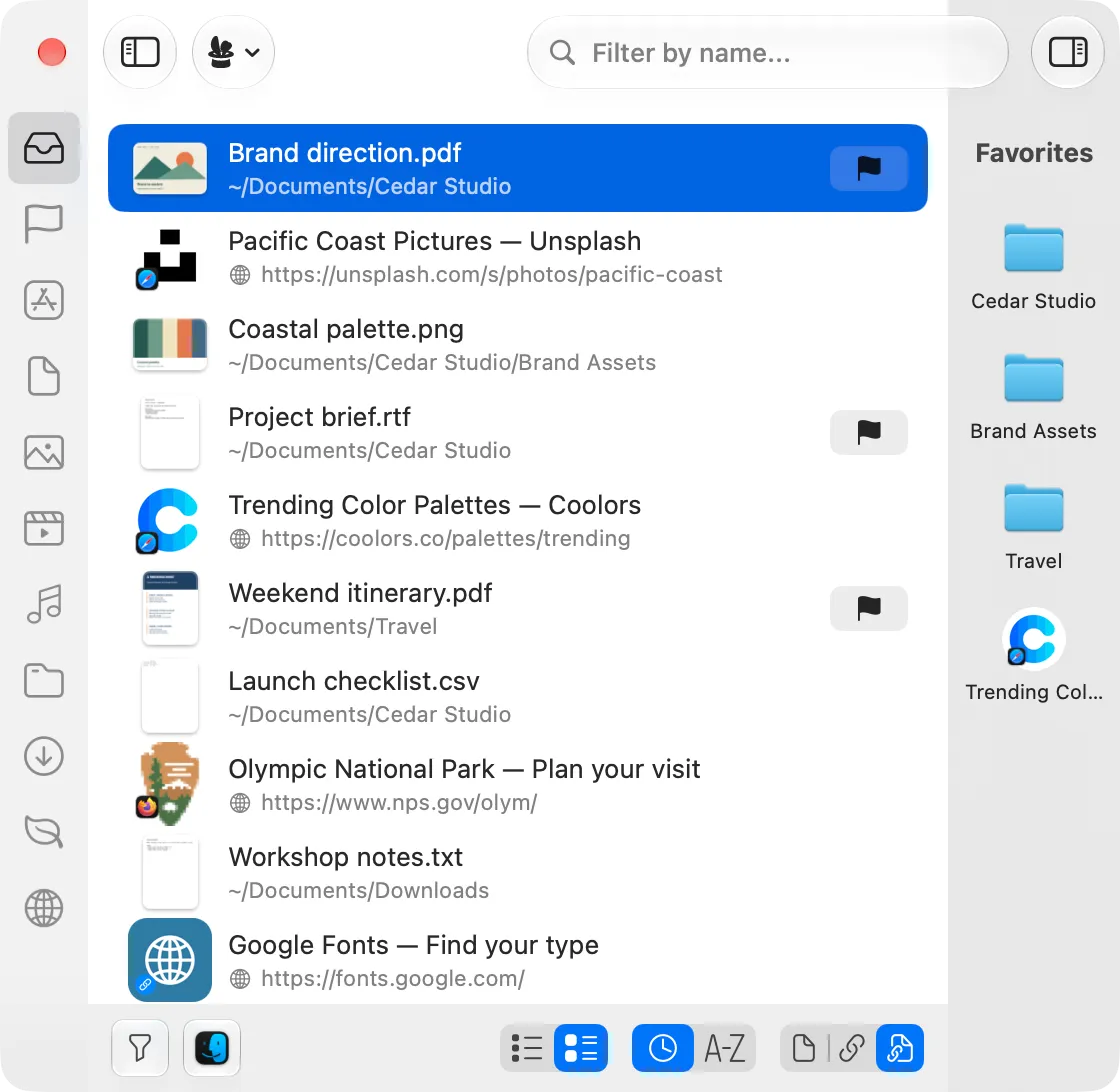Select Launch checklist.csv entry
This screenshot has width=1120, height=1092.
coord(518,696)
